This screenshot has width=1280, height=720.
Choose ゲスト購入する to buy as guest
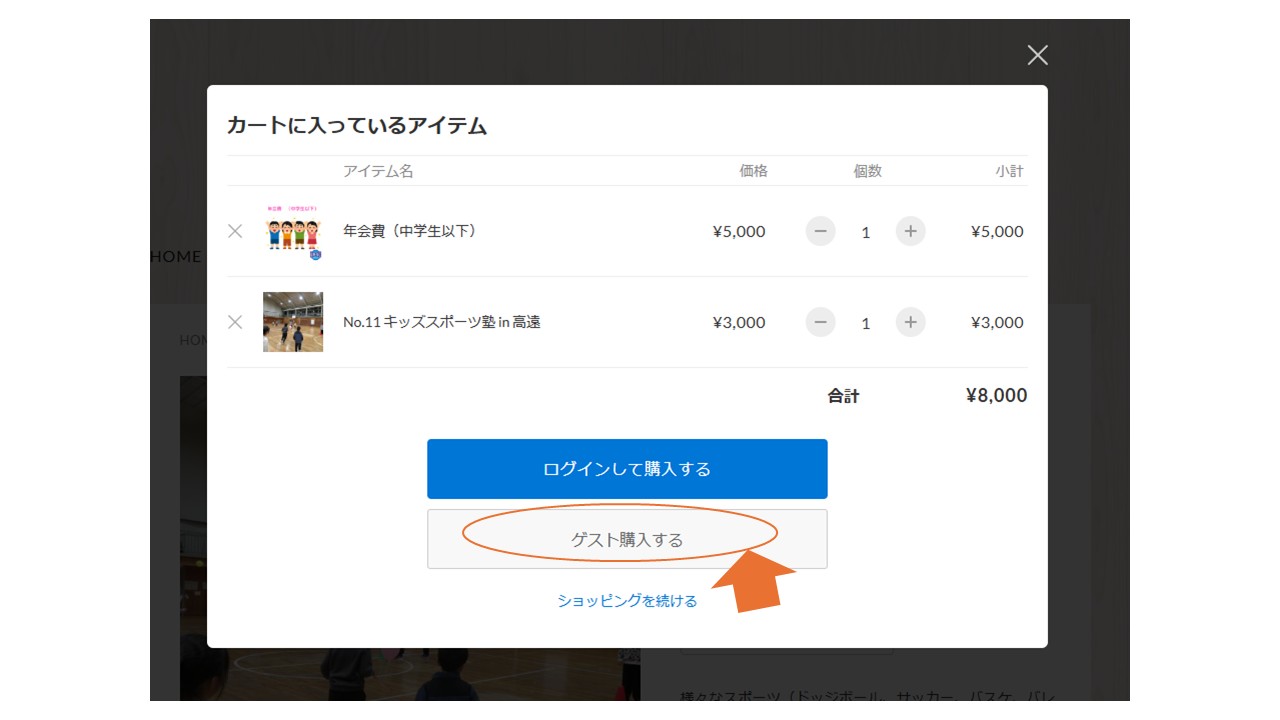[627, 539]
